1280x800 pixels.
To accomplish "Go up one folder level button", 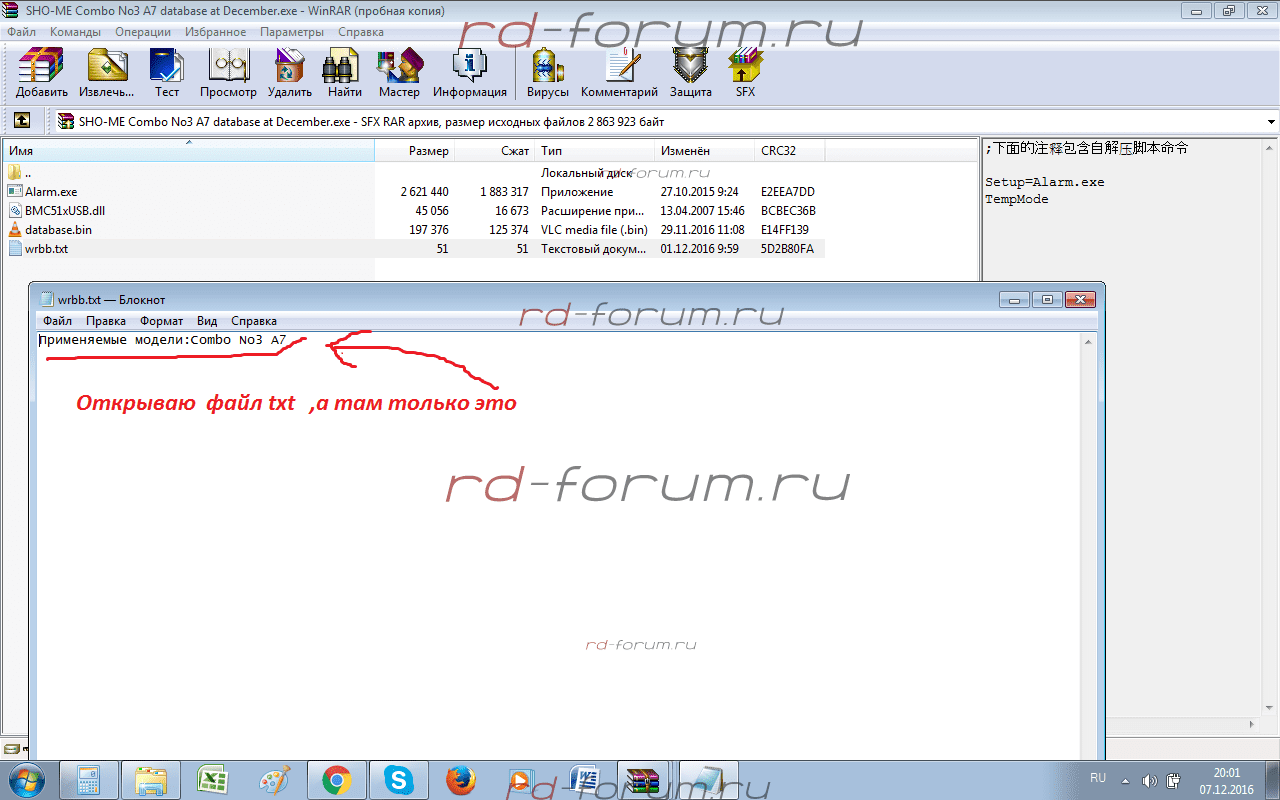I will (x=21, y=121).
